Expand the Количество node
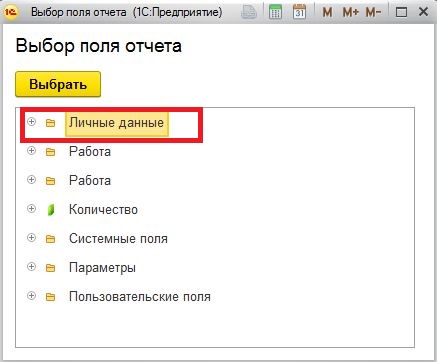The image size is (437, 362). tap(31, 209)
